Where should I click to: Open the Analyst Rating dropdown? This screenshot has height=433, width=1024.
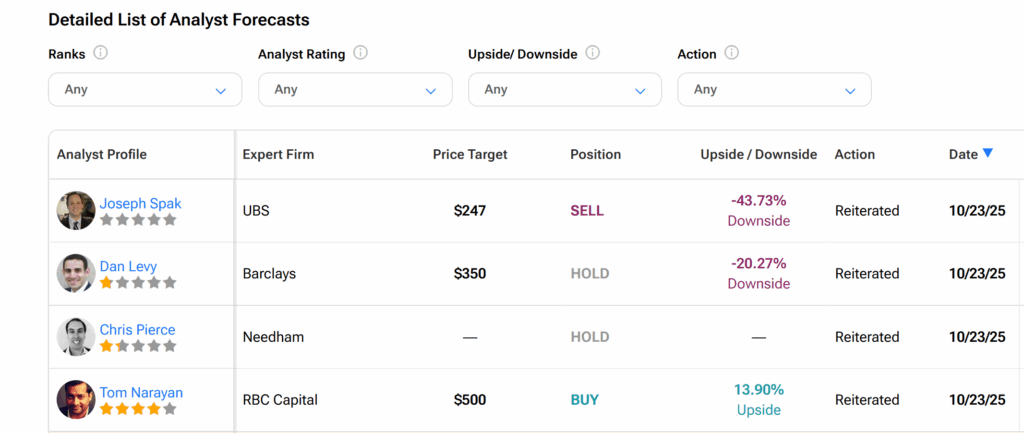click(x=355, y=90)
